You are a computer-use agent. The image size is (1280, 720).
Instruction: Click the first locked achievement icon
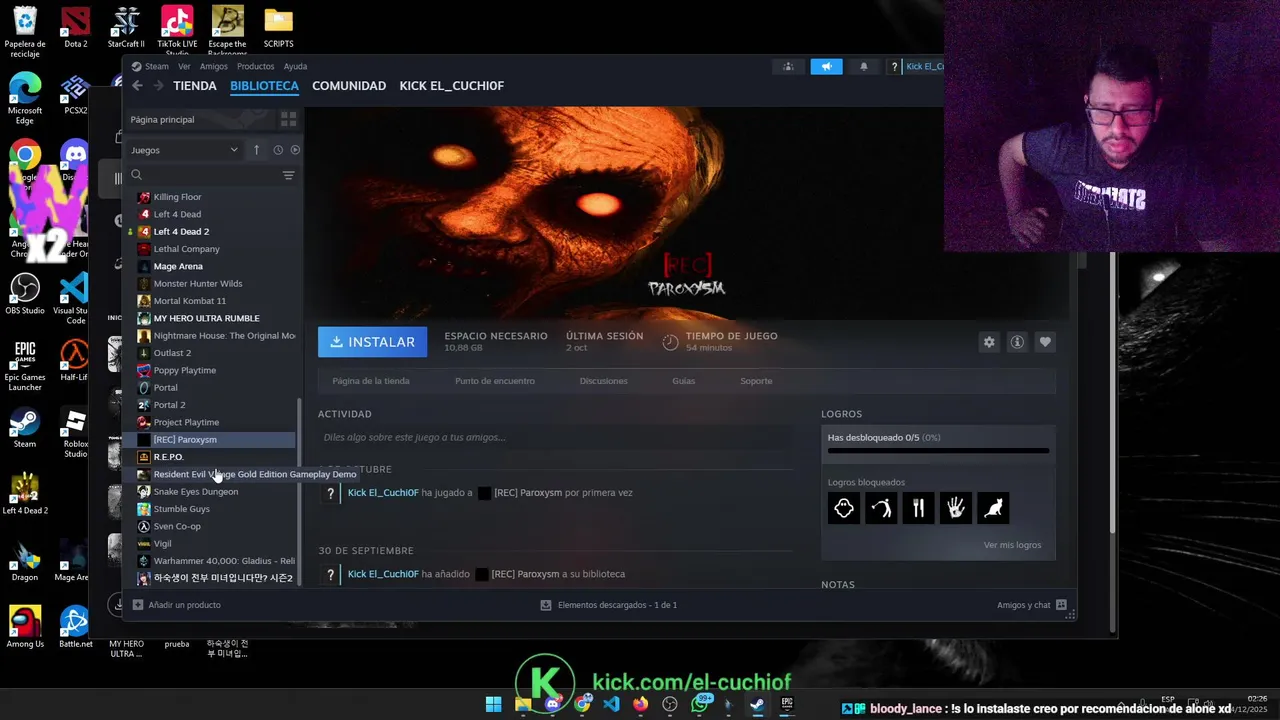[844, 508]
